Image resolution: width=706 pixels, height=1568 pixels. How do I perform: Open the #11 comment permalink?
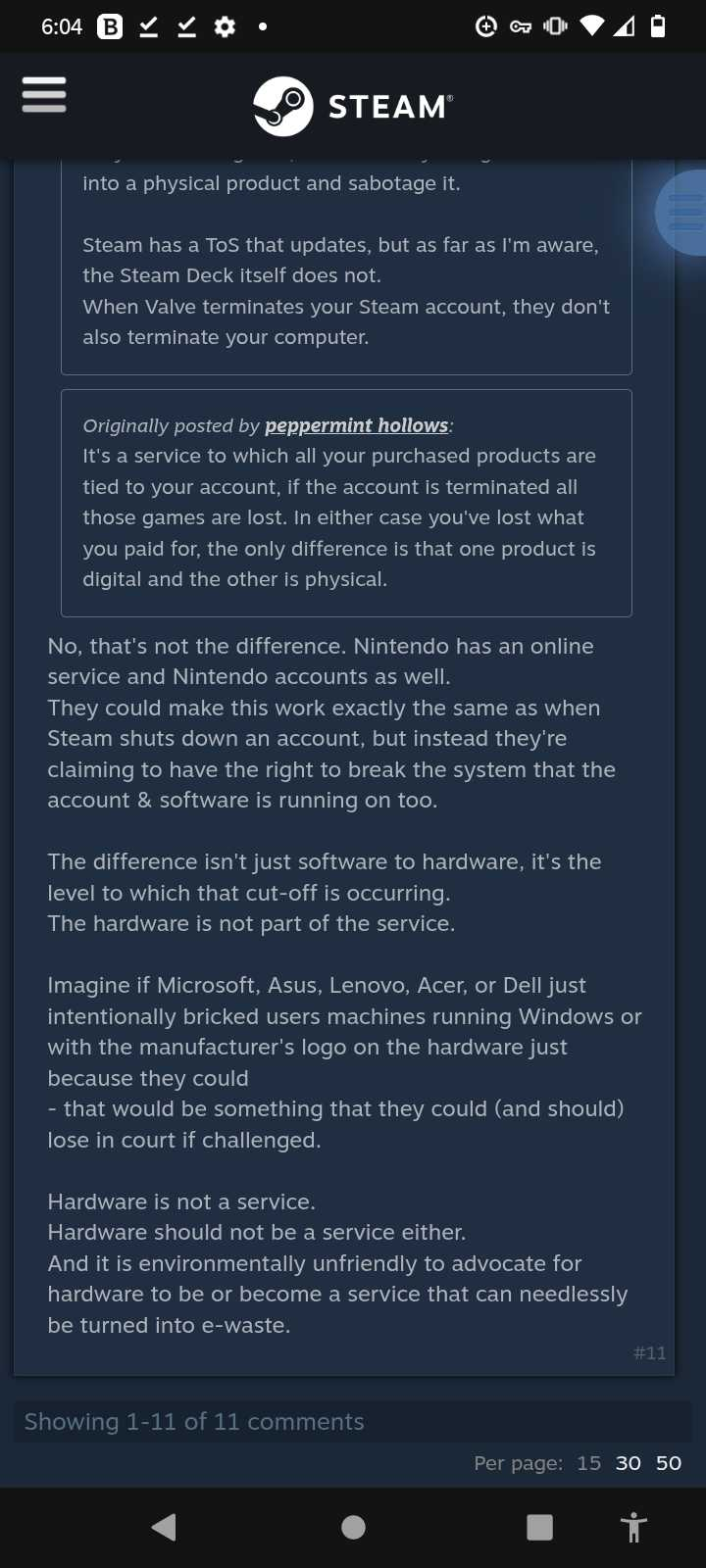pyautogui.click(x=650, y=1353)
